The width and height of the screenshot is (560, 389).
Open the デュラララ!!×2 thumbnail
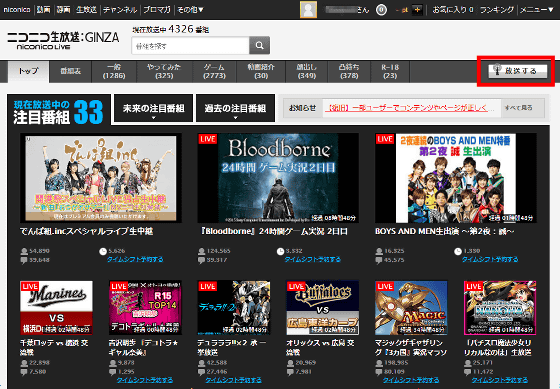(x=234, y=308)
